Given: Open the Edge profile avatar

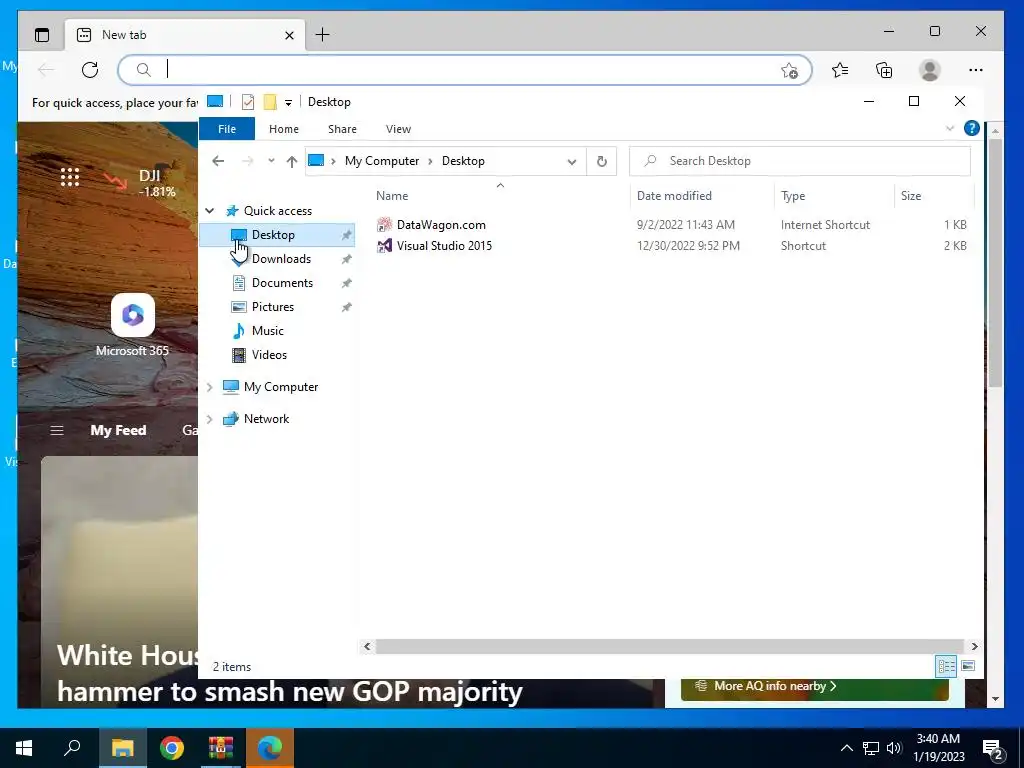Looking at the screenshot, I should click(930, 70).
